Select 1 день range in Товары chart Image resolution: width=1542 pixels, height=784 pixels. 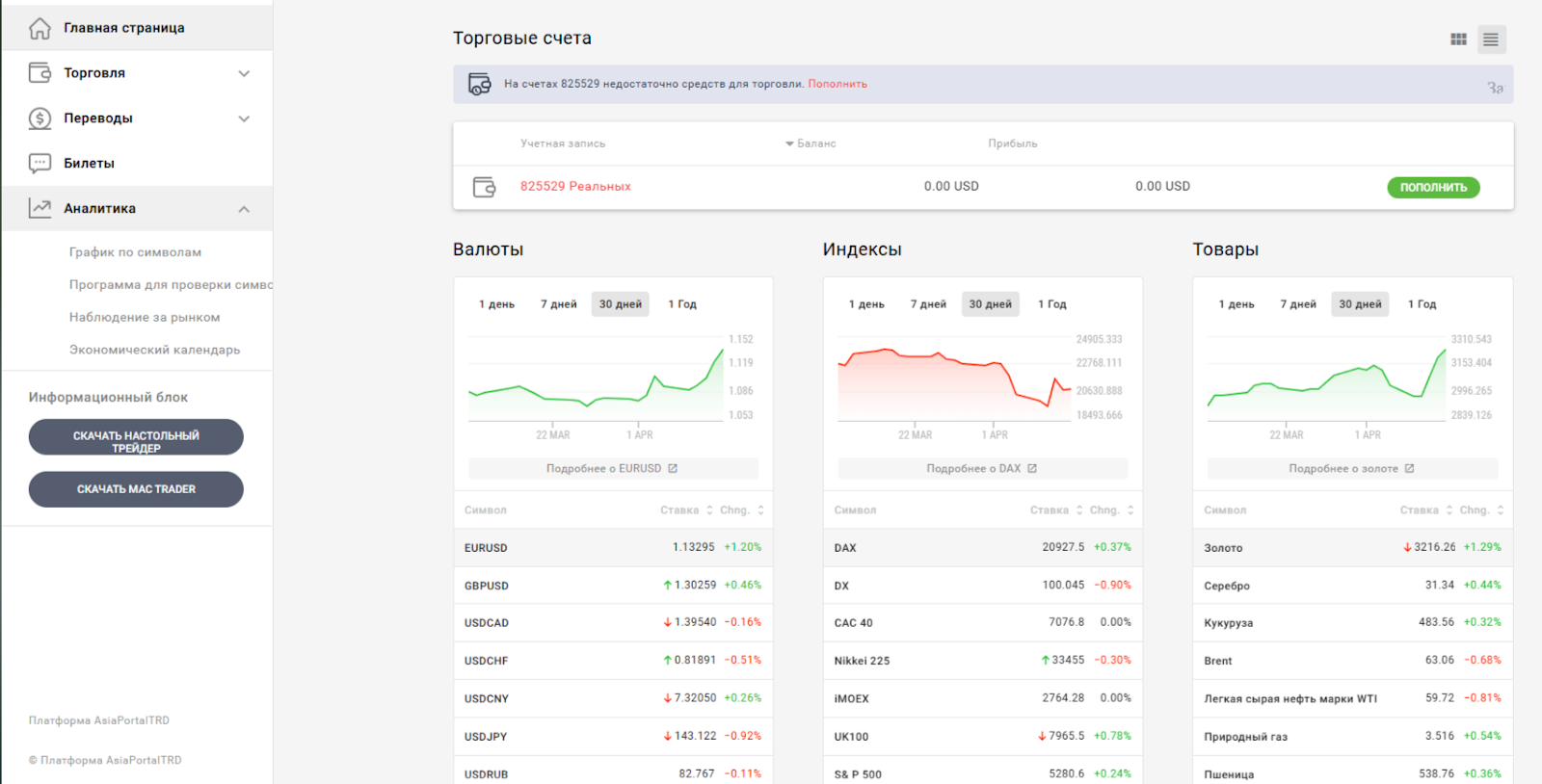[1236, 304]
